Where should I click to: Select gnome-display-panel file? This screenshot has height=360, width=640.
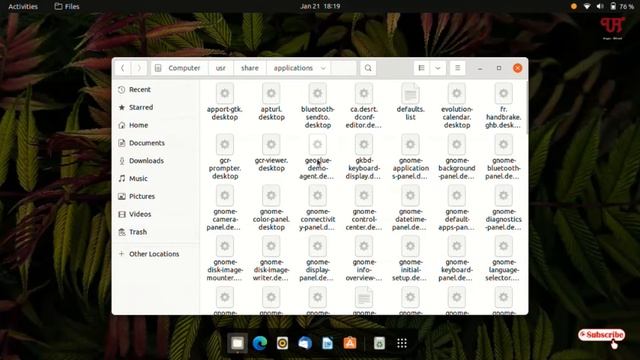(x=318, y=258)
